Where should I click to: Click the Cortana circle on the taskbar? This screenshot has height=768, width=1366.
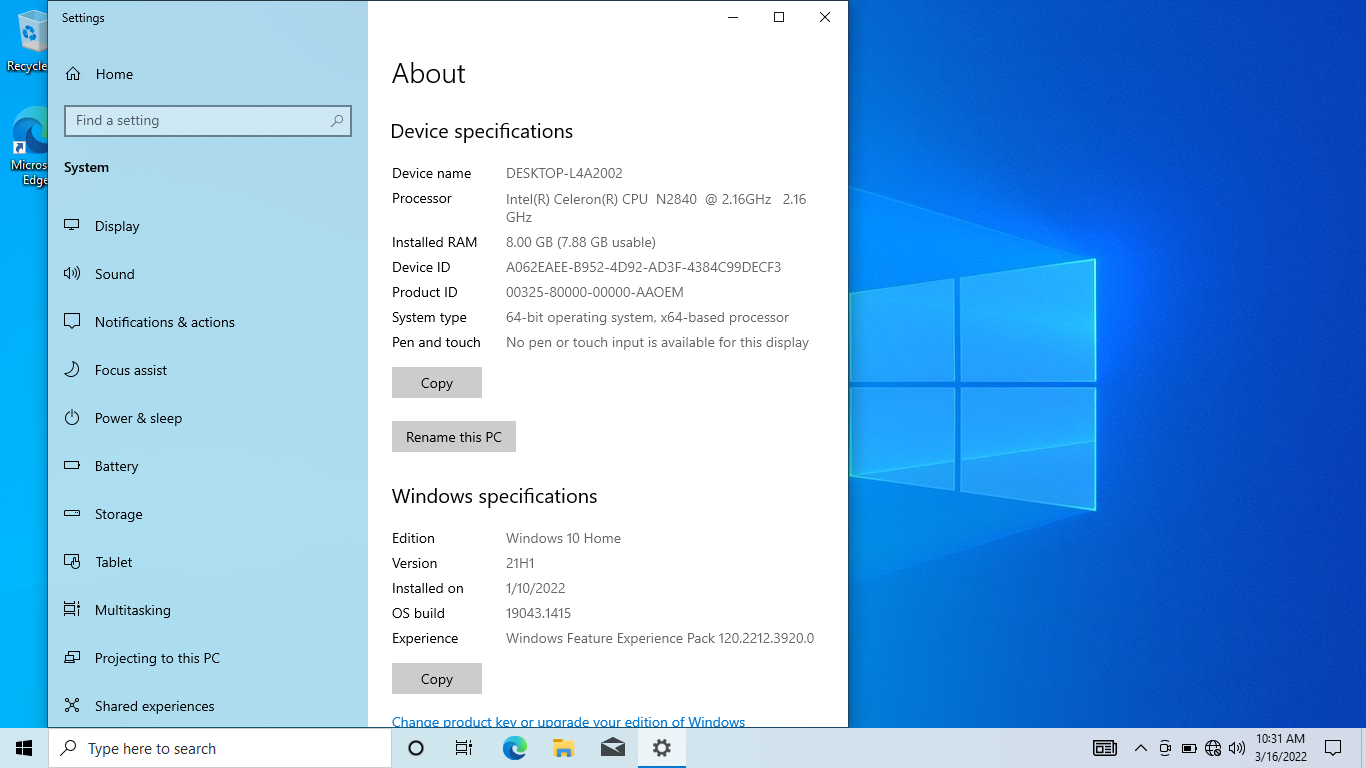pyautogui.click(x=416, y=748)
